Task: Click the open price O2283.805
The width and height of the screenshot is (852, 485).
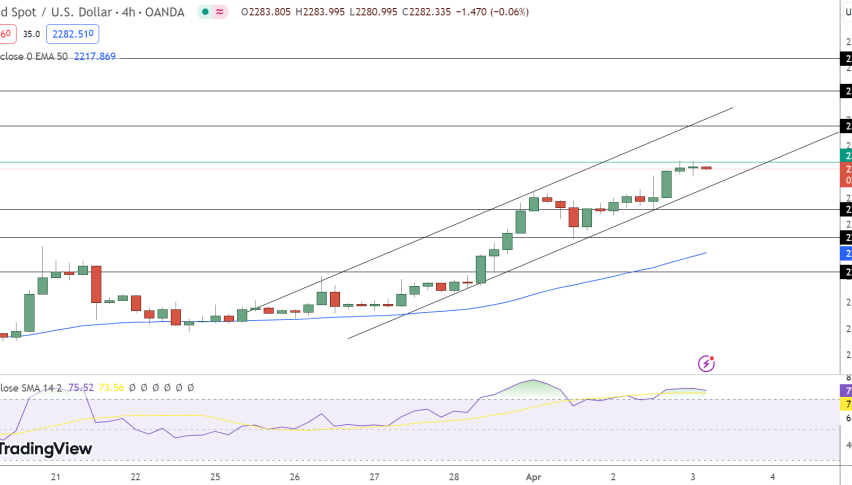Action: pyautogui.click(x=266, y=12)
